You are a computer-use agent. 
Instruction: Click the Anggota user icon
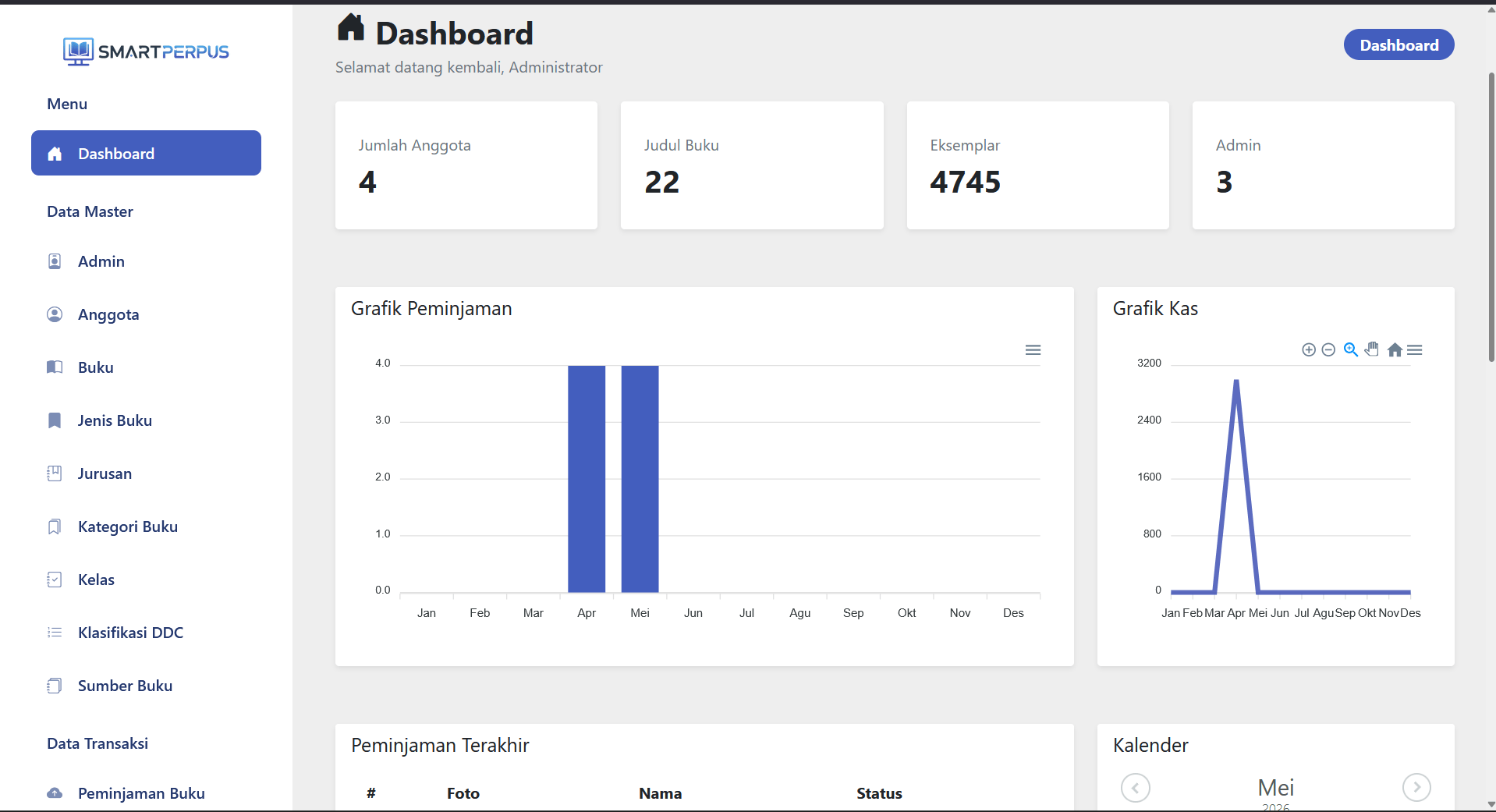click(x=55, y=314)
